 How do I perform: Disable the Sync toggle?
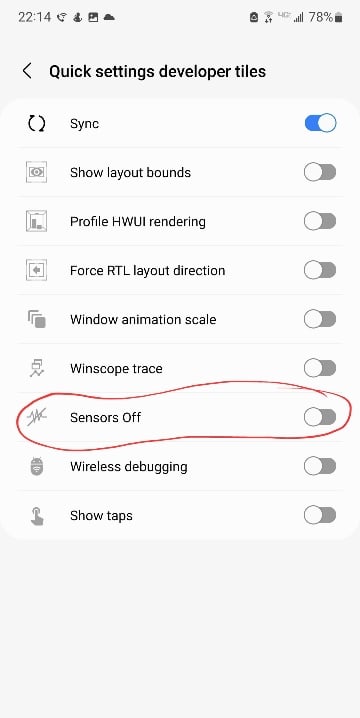coord(320,123)
